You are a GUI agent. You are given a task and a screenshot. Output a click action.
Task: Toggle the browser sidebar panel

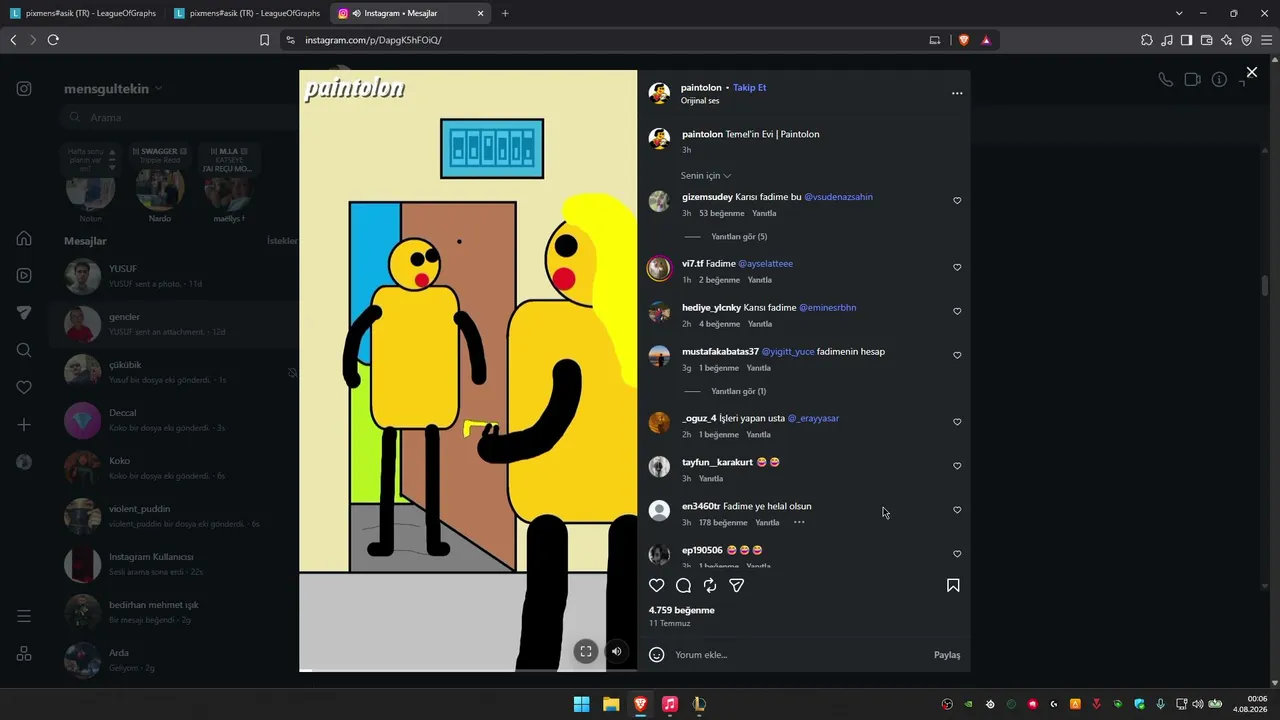[x=1186, y=40]
